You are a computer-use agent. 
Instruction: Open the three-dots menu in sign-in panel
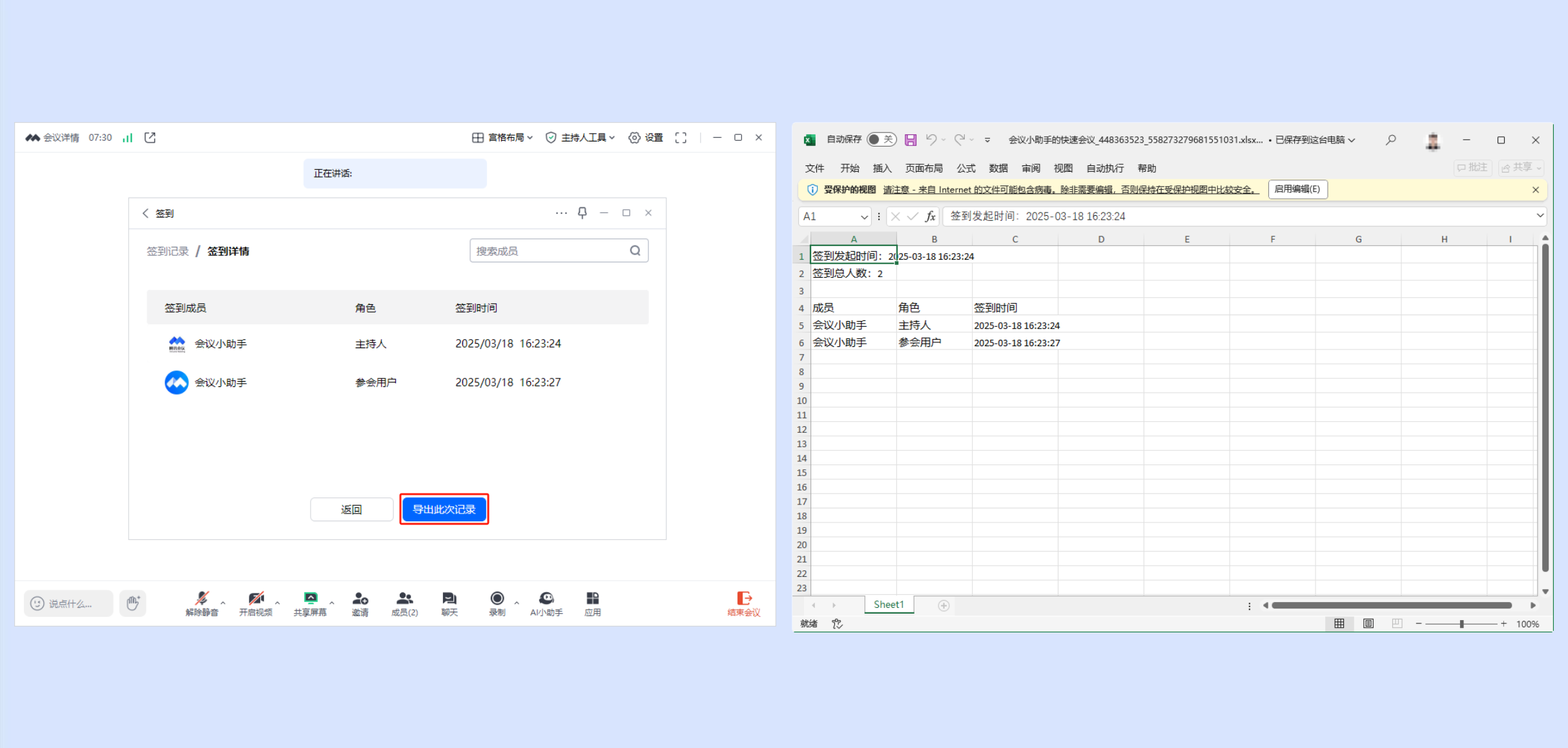[x=561, y=213]
